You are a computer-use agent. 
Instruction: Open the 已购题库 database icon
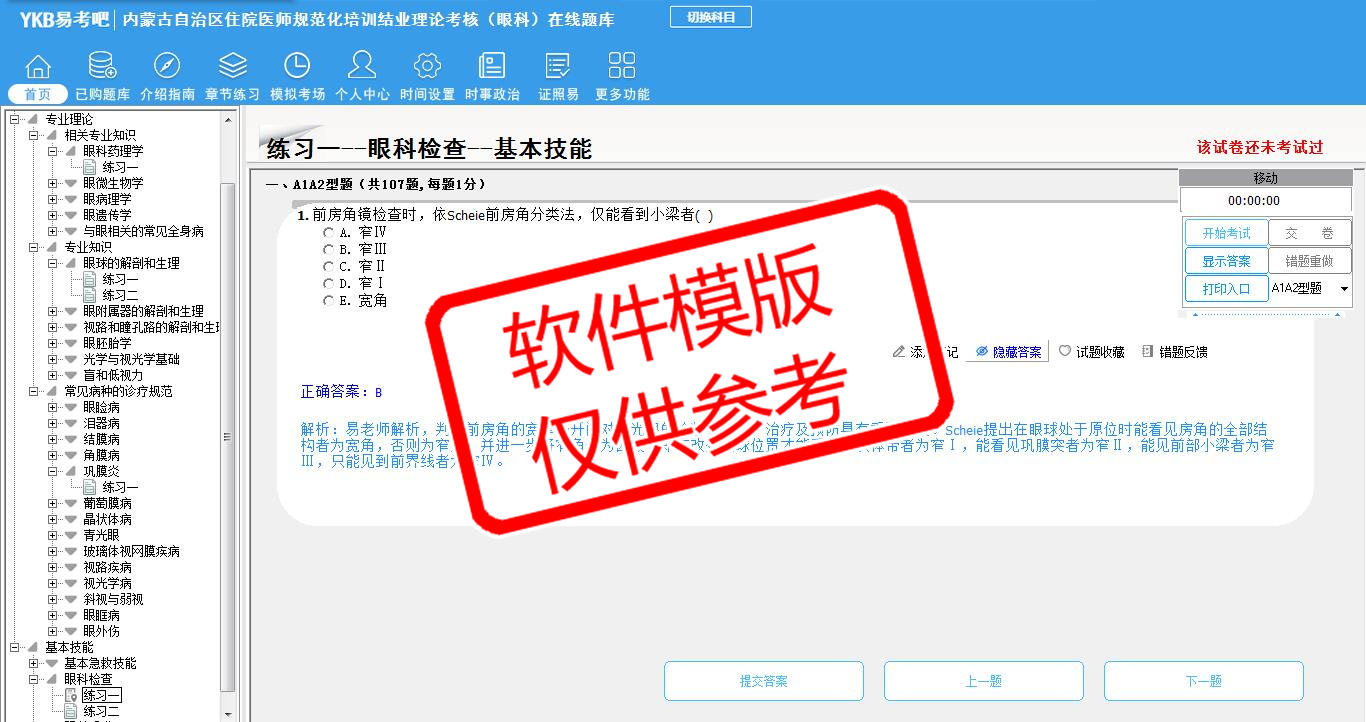coord(102,67)
